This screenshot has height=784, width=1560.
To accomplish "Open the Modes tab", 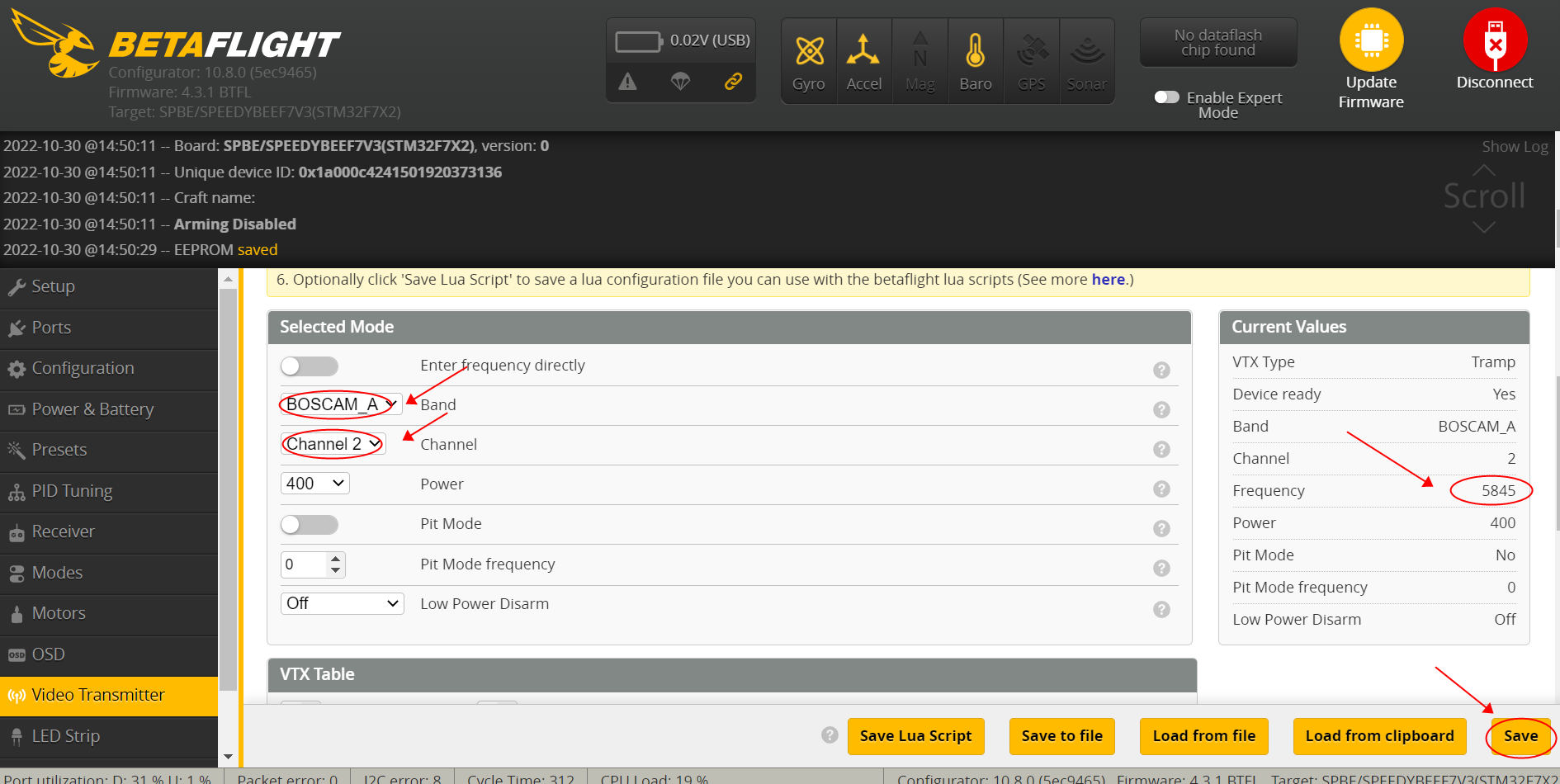I will click(x=109, y=573).
